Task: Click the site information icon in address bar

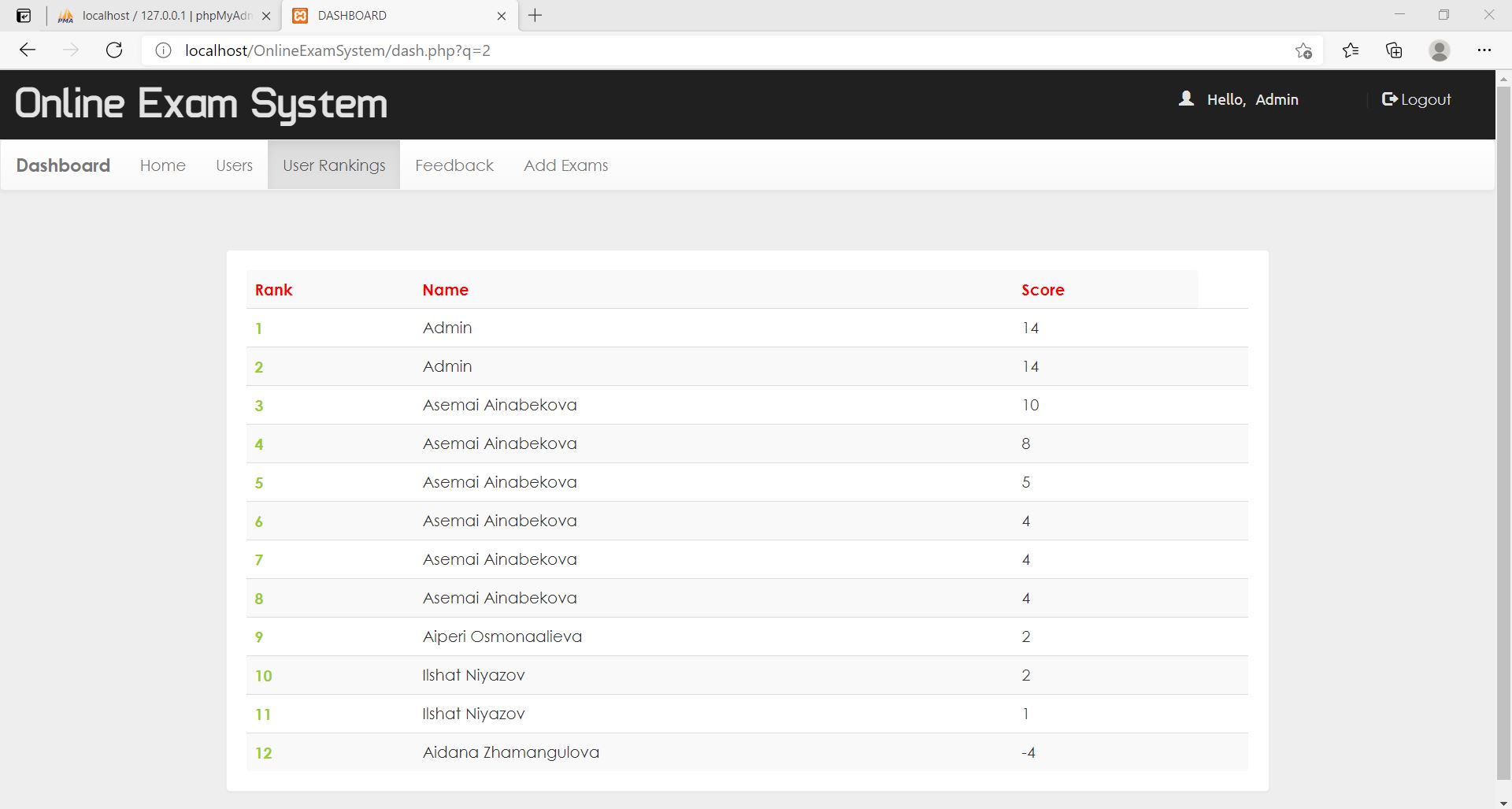Action: [163, 50]
